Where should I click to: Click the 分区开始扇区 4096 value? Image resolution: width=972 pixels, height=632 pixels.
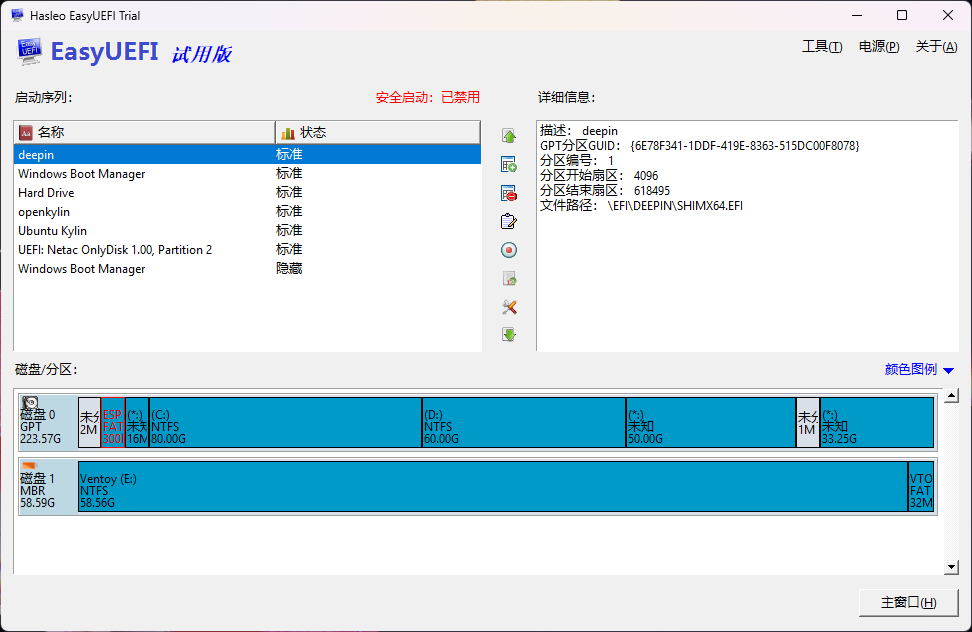pyautogui.click(x=646, y=176)
